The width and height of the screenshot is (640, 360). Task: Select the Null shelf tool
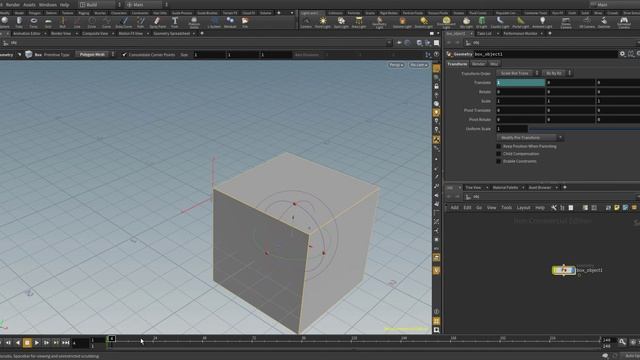click(x=62, y=22)
